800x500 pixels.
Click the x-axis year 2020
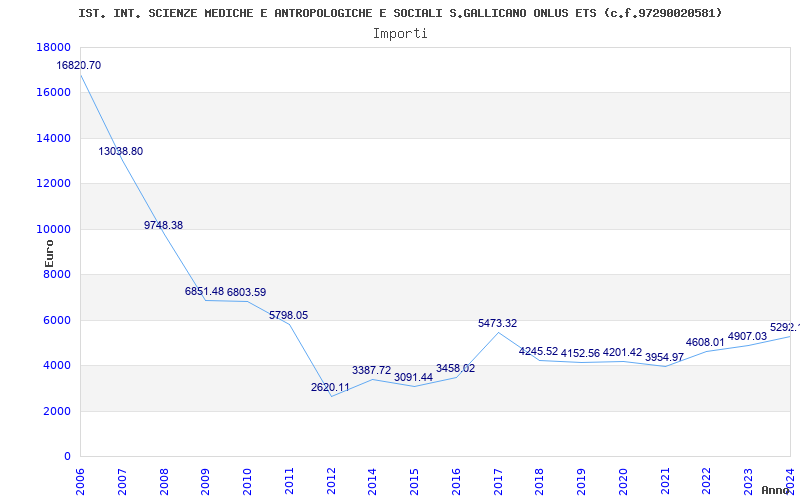point(623,481)
